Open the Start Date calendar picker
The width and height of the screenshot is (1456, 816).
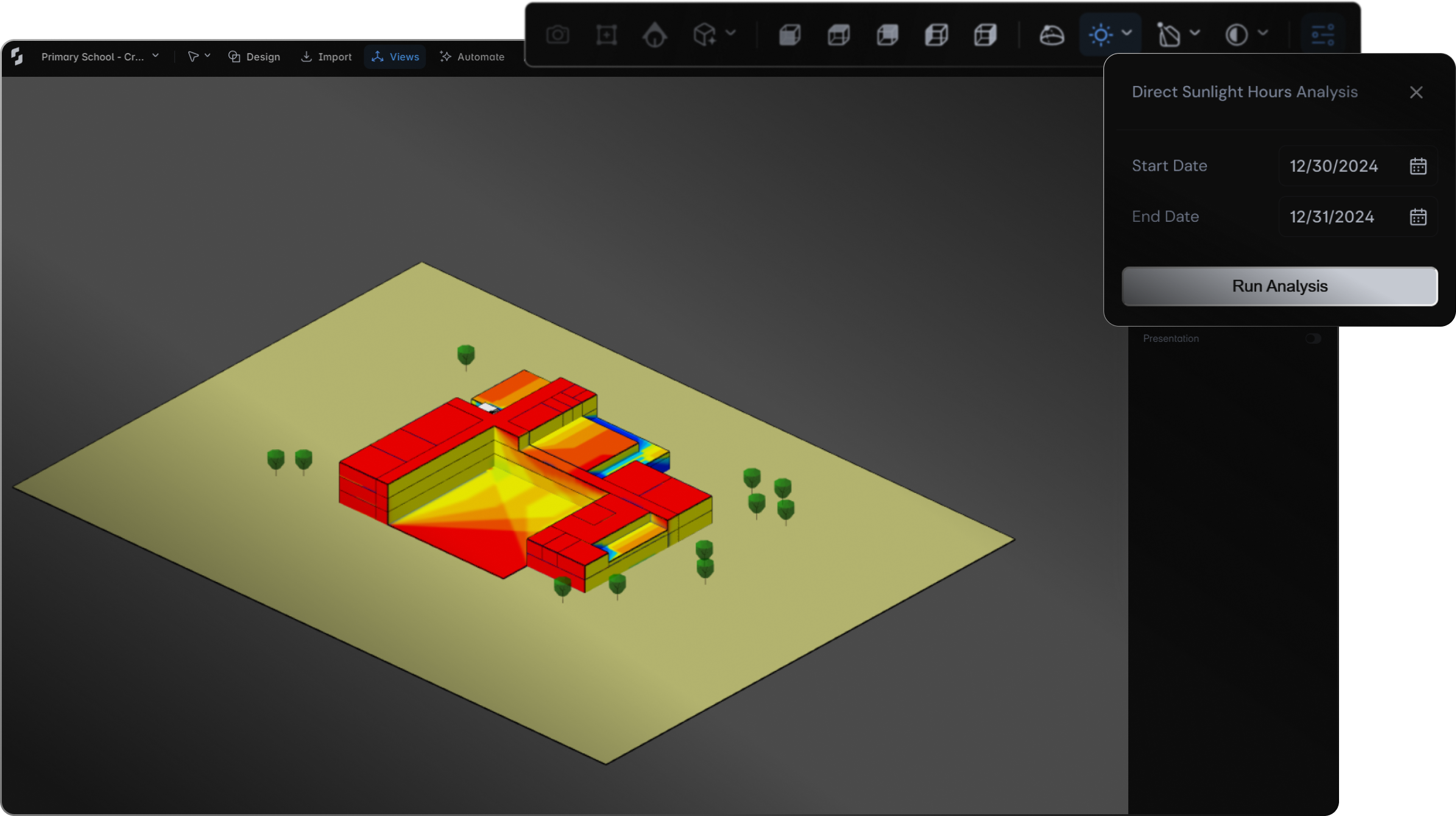pos(1418,166)
